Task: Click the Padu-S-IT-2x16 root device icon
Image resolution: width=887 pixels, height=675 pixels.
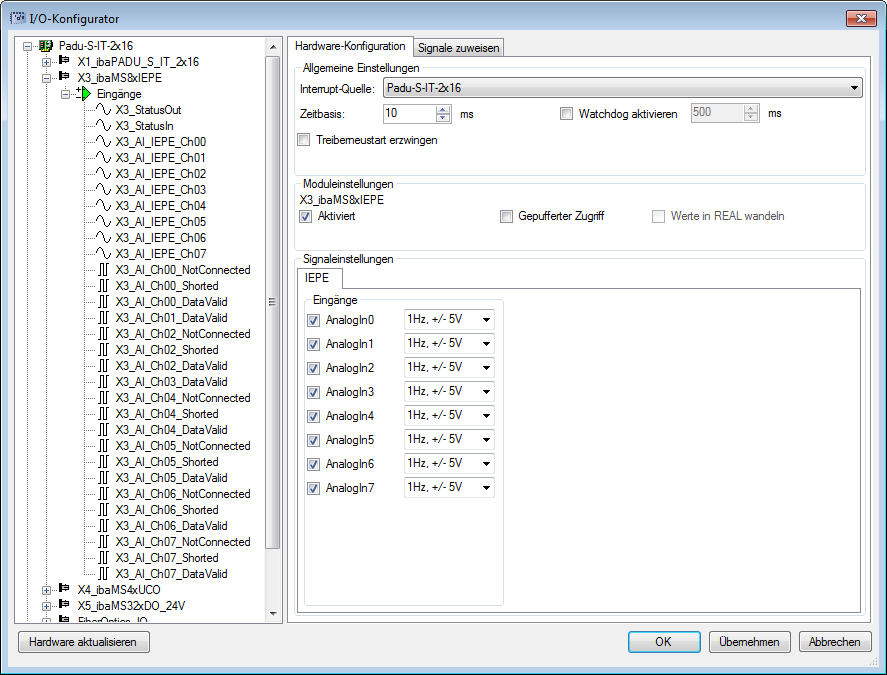Action: click(x=45, y=46)
